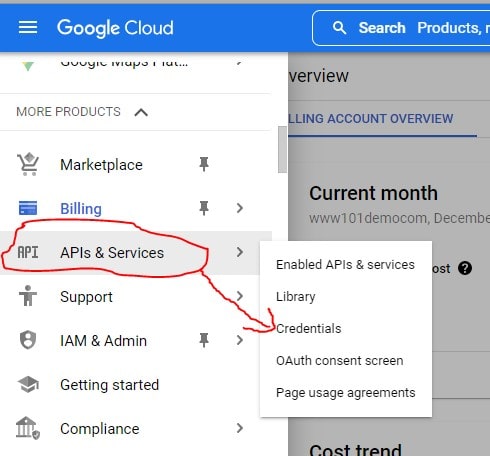Click the Google Maps Platform pin icon
This screenshot has width=490, height=456.
click(28, 65)
